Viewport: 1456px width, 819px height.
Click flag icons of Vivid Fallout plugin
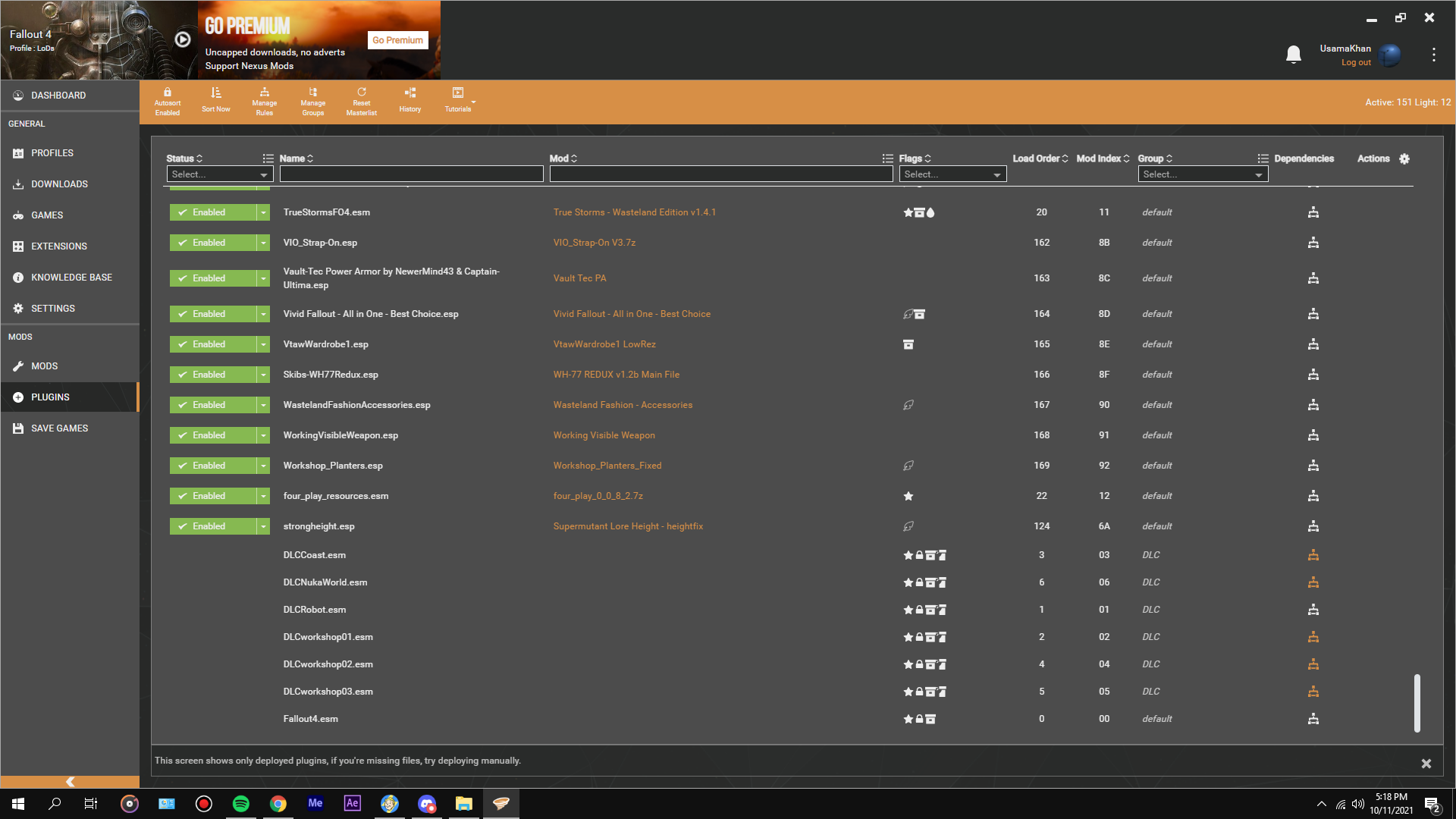[x=914, y=314]
